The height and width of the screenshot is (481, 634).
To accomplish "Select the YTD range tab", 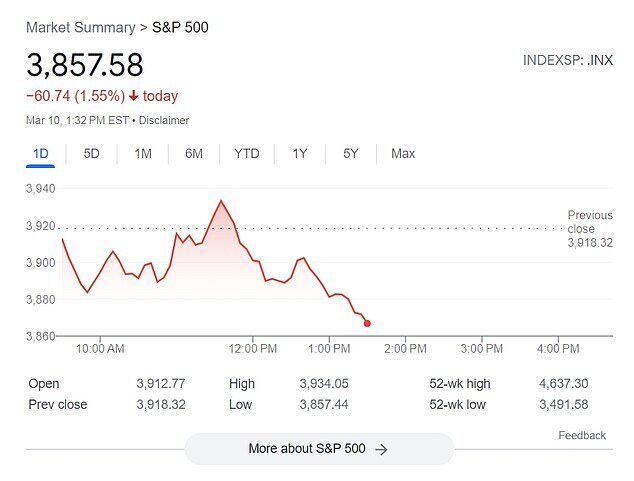I will click(x=247, y=154).
